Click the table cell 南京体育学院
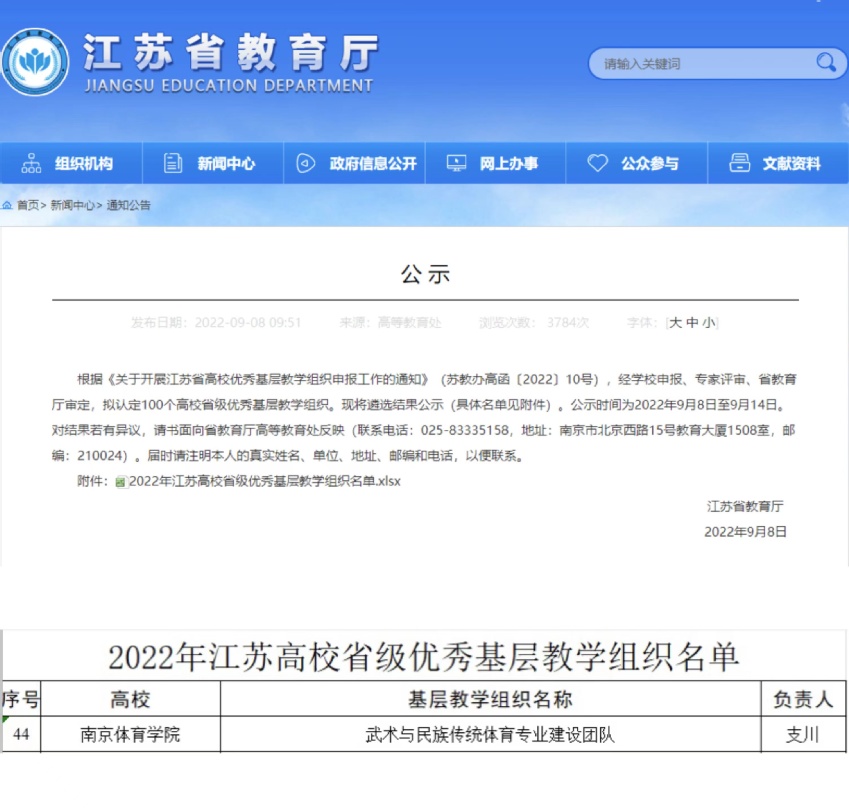The width and height of the screenshot is (849, 808). tap(130, 734)
